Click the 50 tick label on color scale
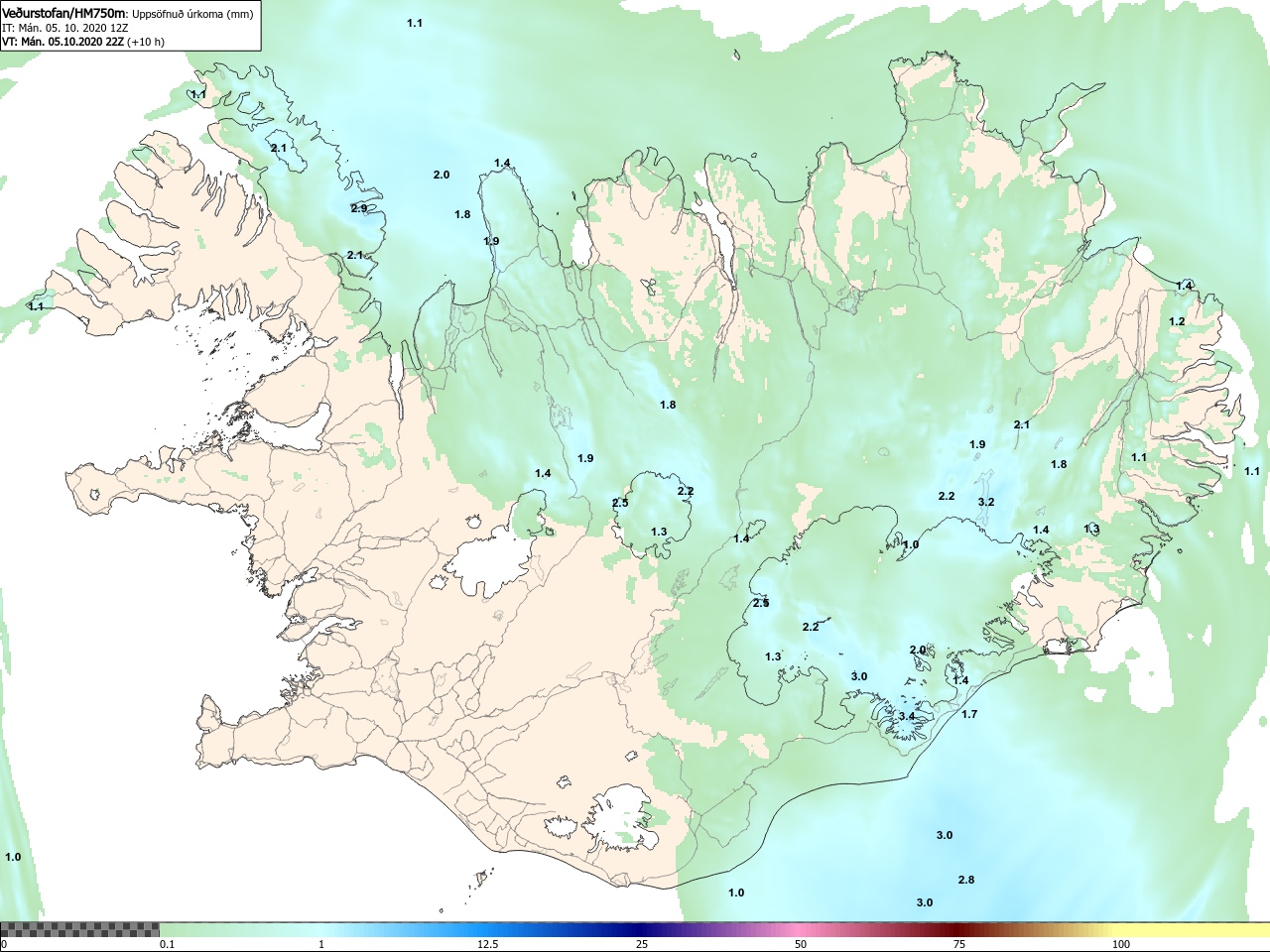The image size is (1270, 952). coord(801,944)
